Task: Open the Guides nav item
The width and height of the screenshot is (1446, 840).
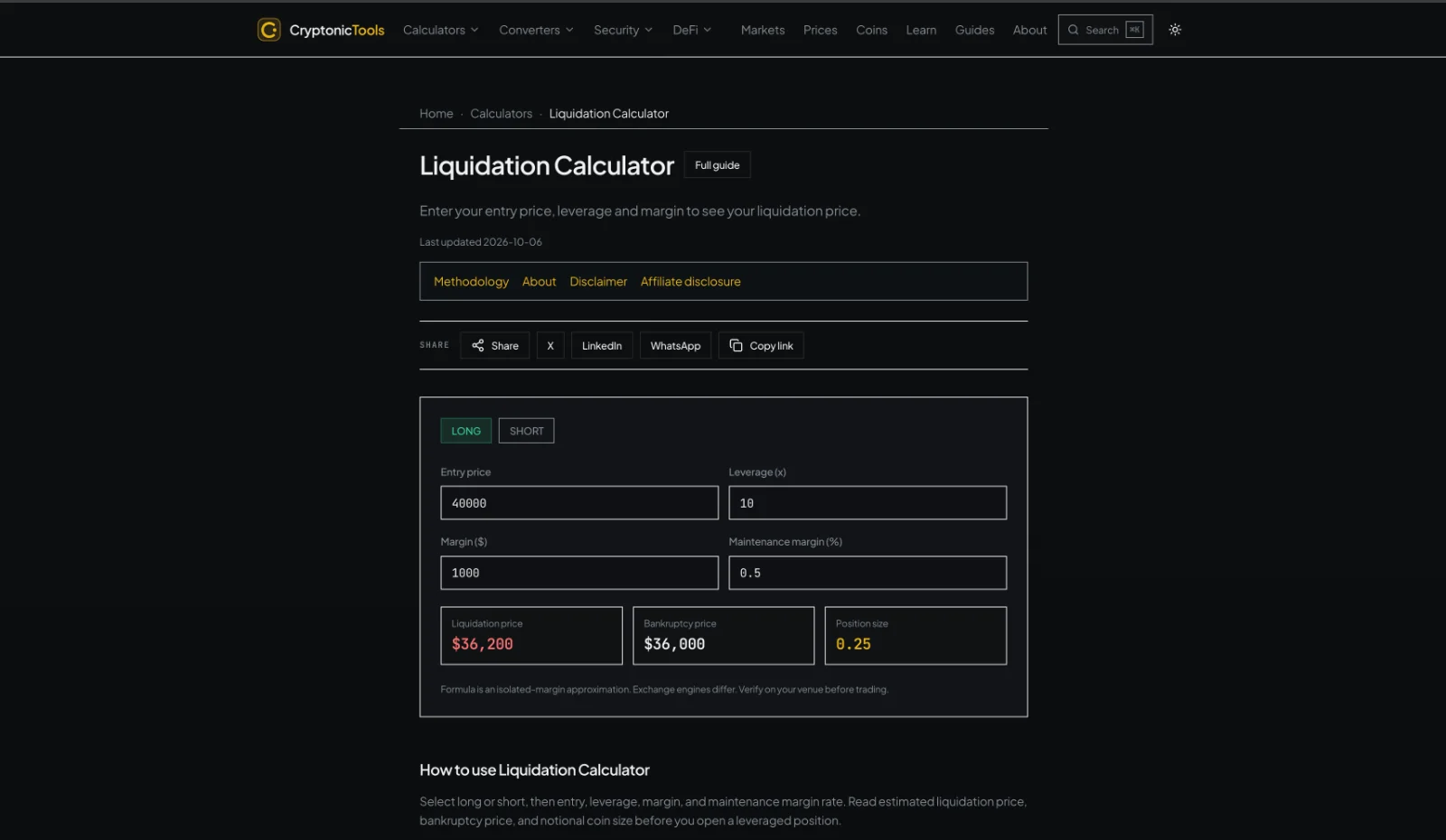Action: 974,30
